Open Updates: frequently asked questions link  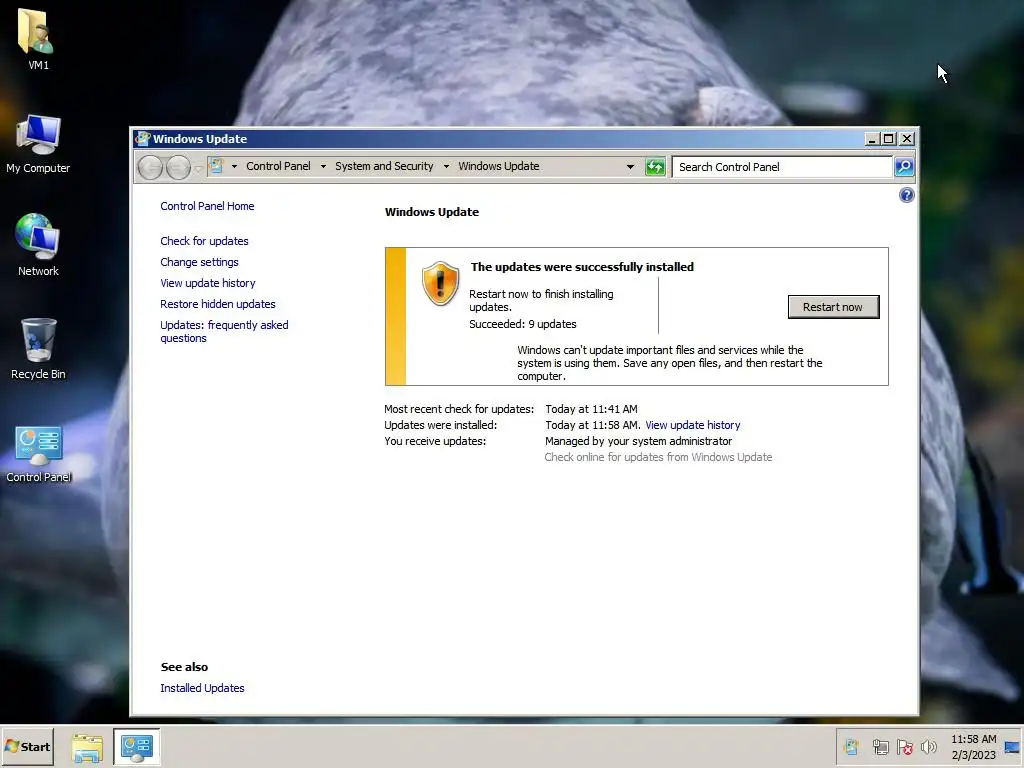224,331
